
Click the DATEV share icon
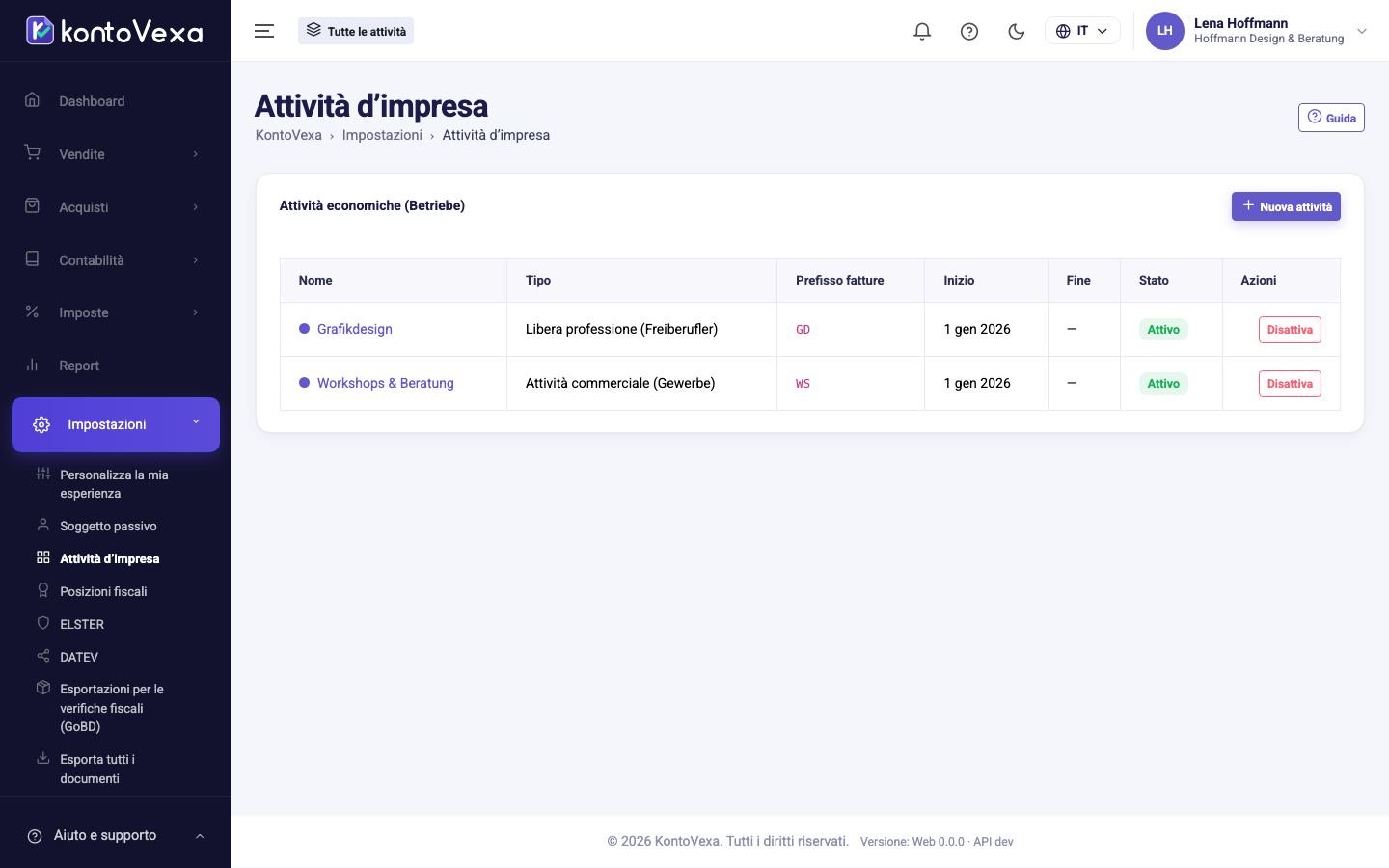pos(42,656)
